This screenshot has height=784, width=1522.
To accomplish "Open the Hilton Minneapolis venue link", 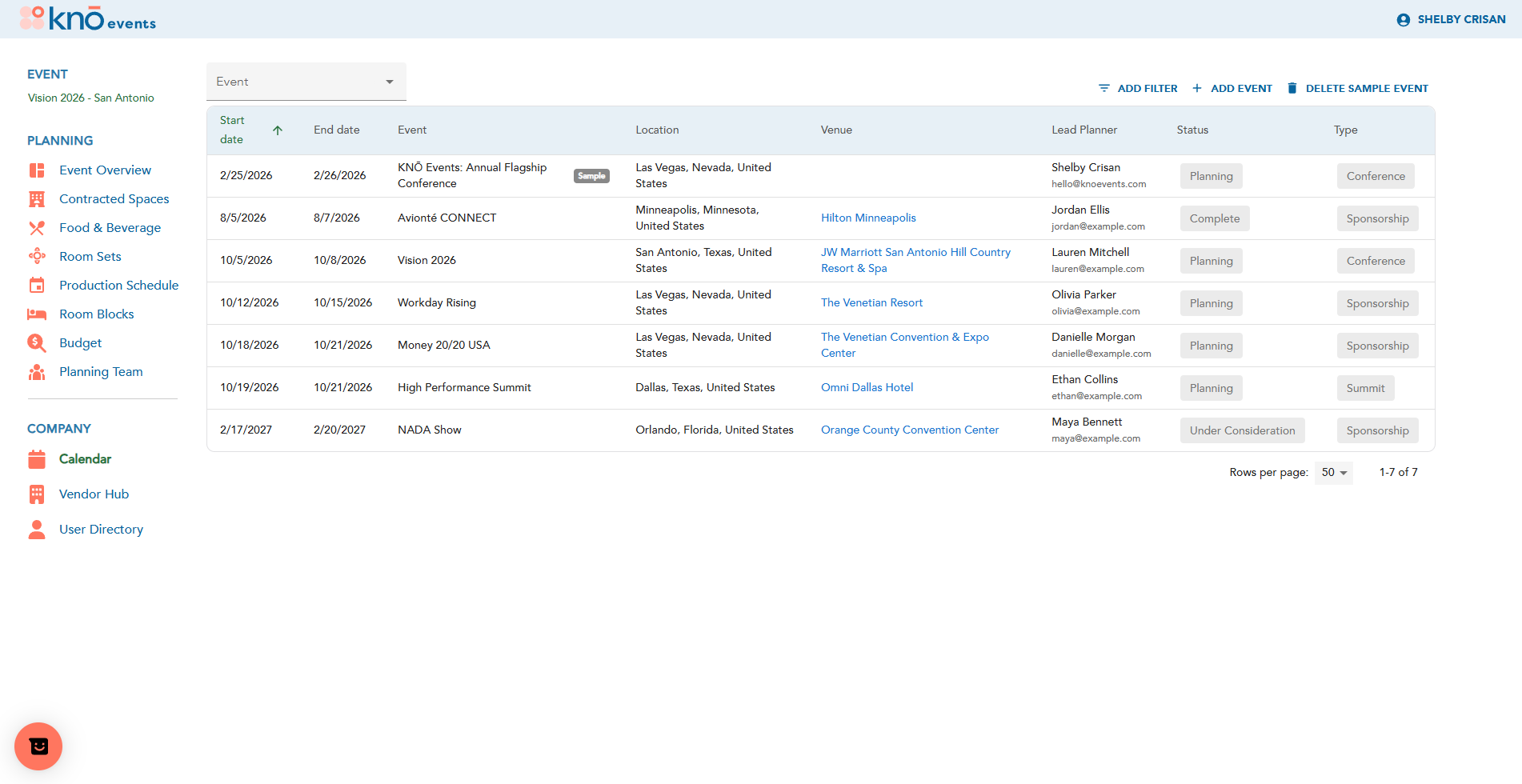I will pos(868,218).
